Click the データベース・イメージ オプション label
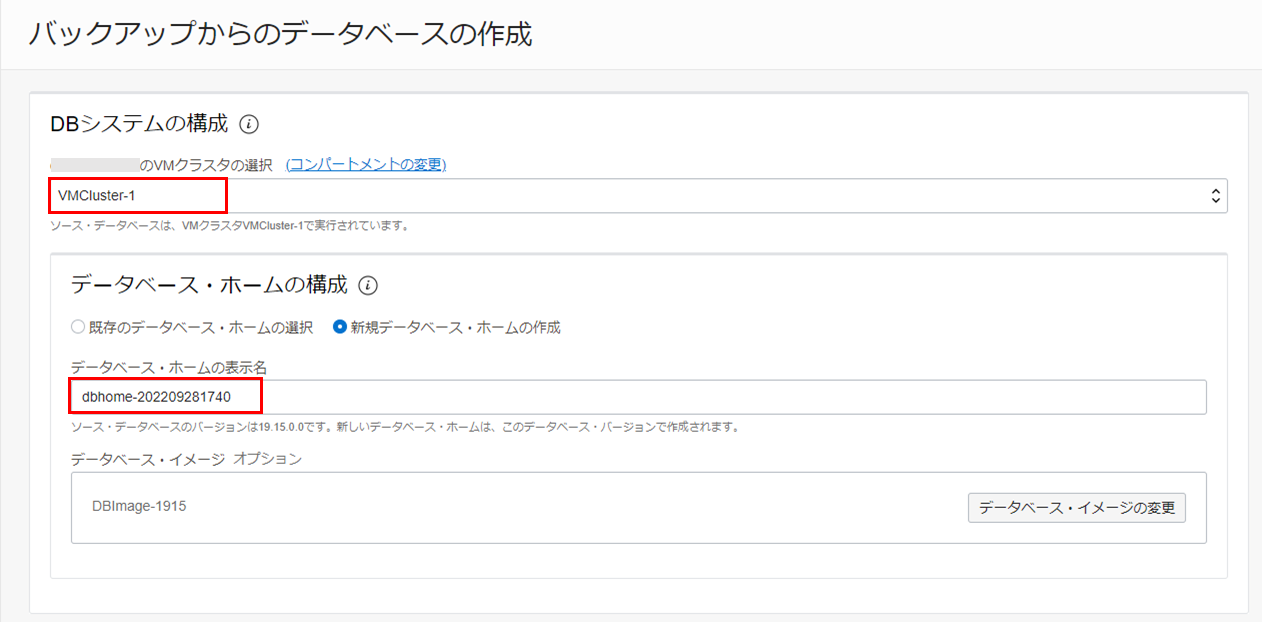 click(x=186, y=459)
